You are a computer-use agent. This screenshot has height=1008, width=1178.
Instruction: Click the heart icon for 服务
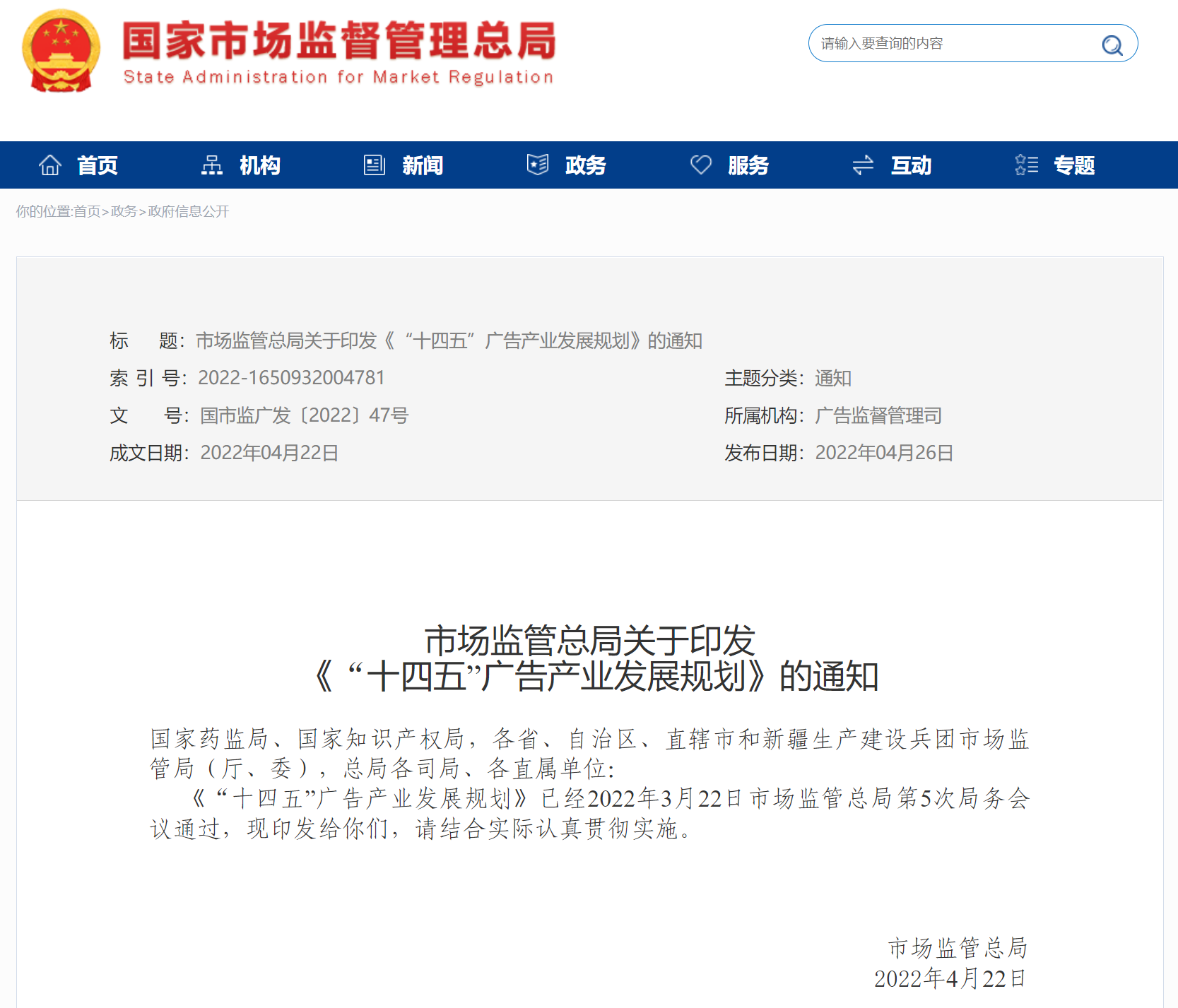pyautogui.click(x=701, y=165)
